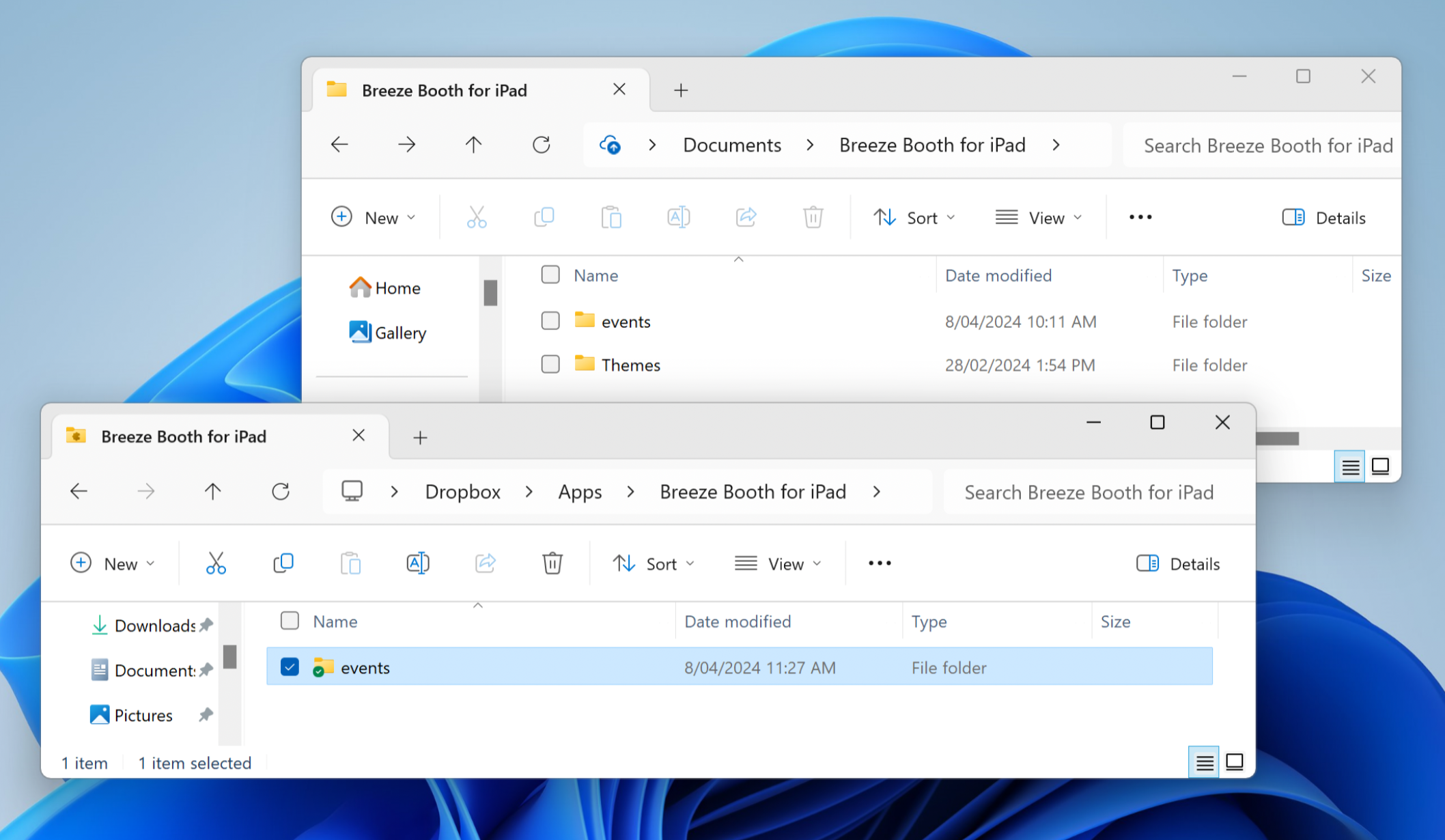The width and height of the screenshot is (1445, 840).
Task: Go back in the Documents Breeze Booth window
Action: [x=339, y=145]
